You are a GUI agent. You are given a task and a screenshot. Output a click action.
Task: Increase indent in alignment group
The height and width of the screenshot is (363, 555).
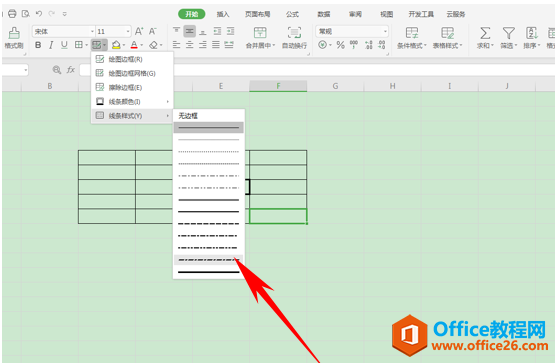tap(230, 31)
